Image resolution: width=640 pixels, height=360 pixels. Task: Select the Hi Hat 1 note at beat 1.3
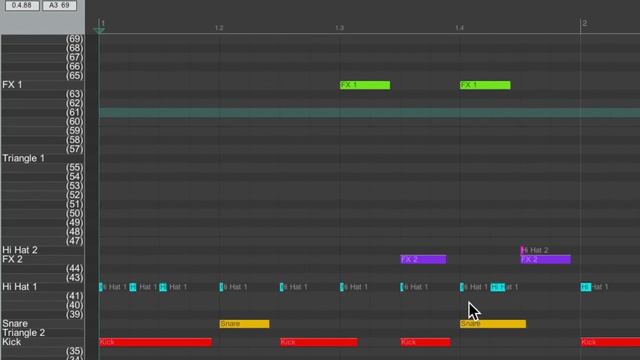[342, 287]
